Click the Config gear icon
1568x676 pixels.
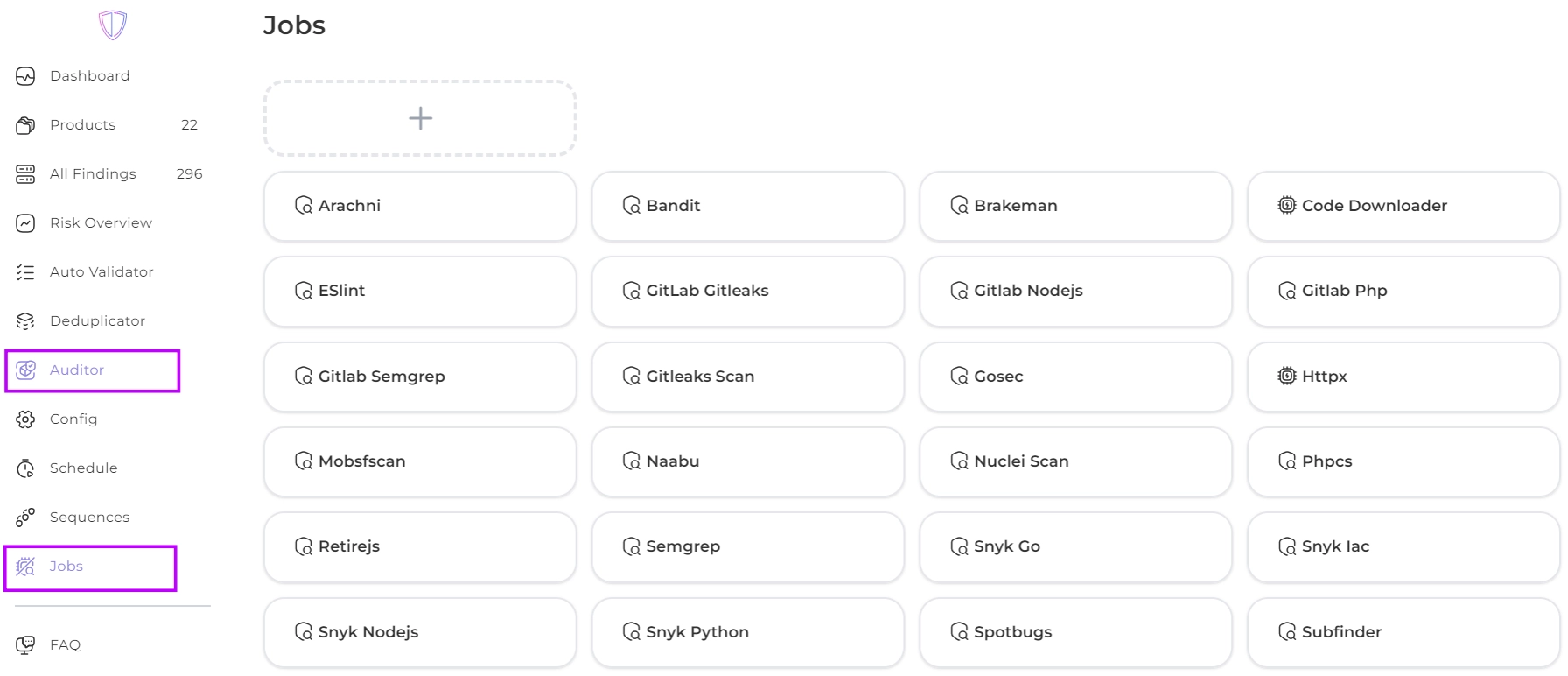click(25, 419)
